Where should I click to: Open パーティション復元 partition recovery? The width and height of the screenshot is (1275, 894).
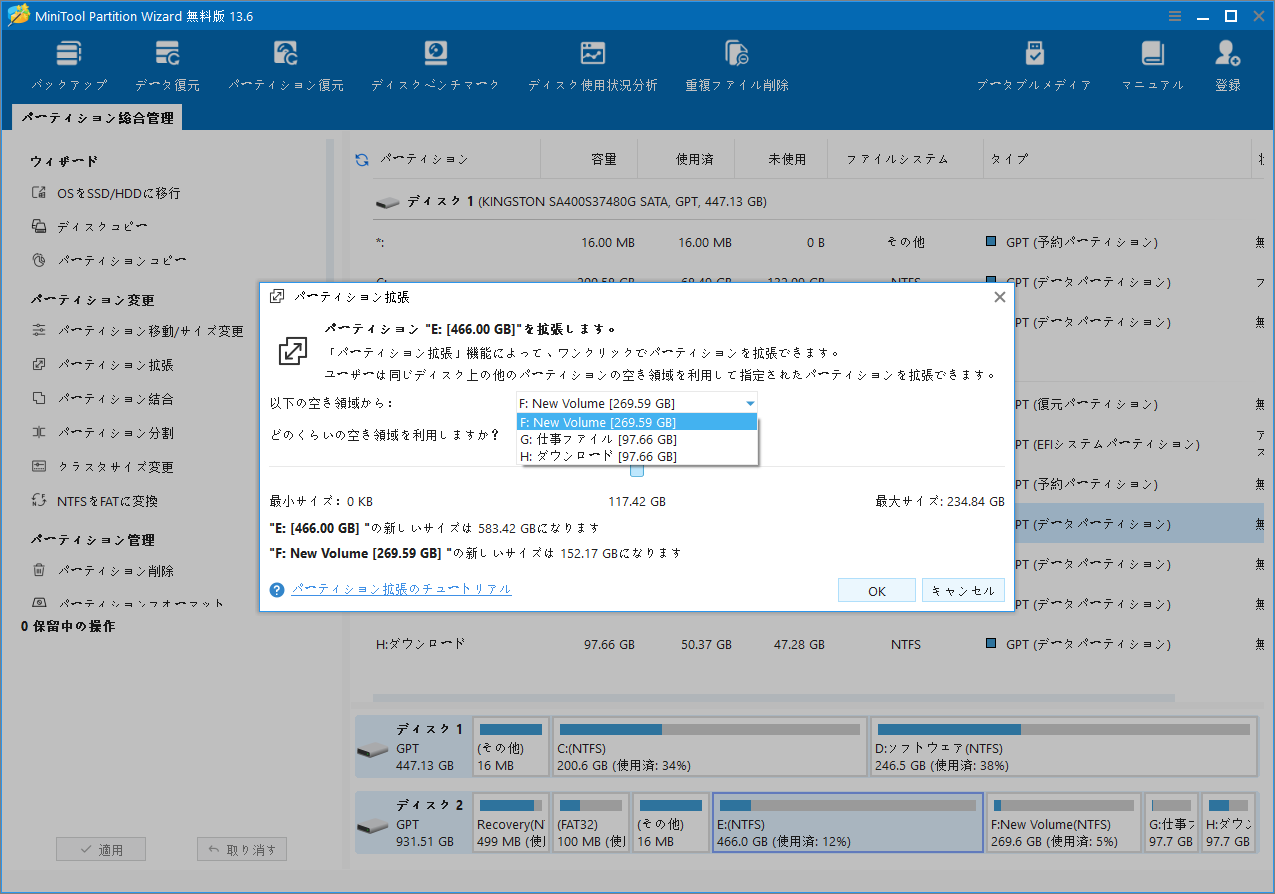[x=286, y=62]
